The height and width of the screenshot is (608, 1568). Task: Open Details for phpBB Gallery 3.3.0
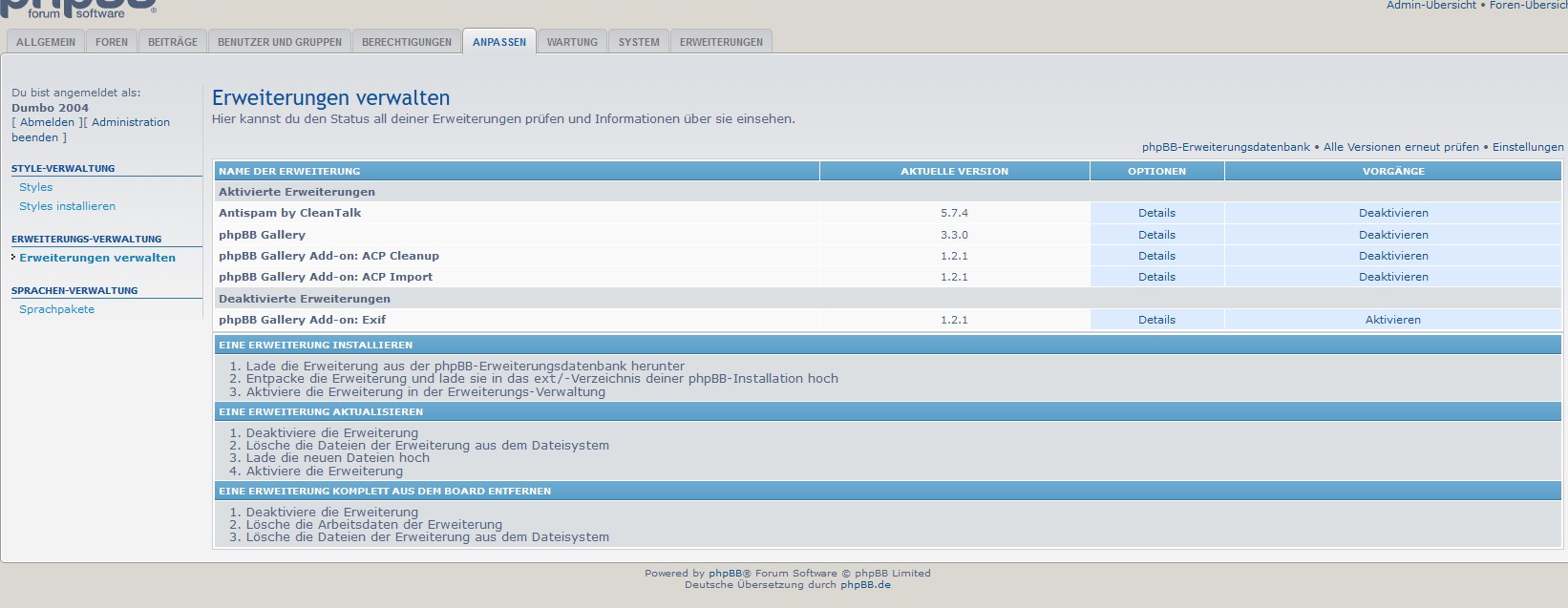click(1156, 235)
